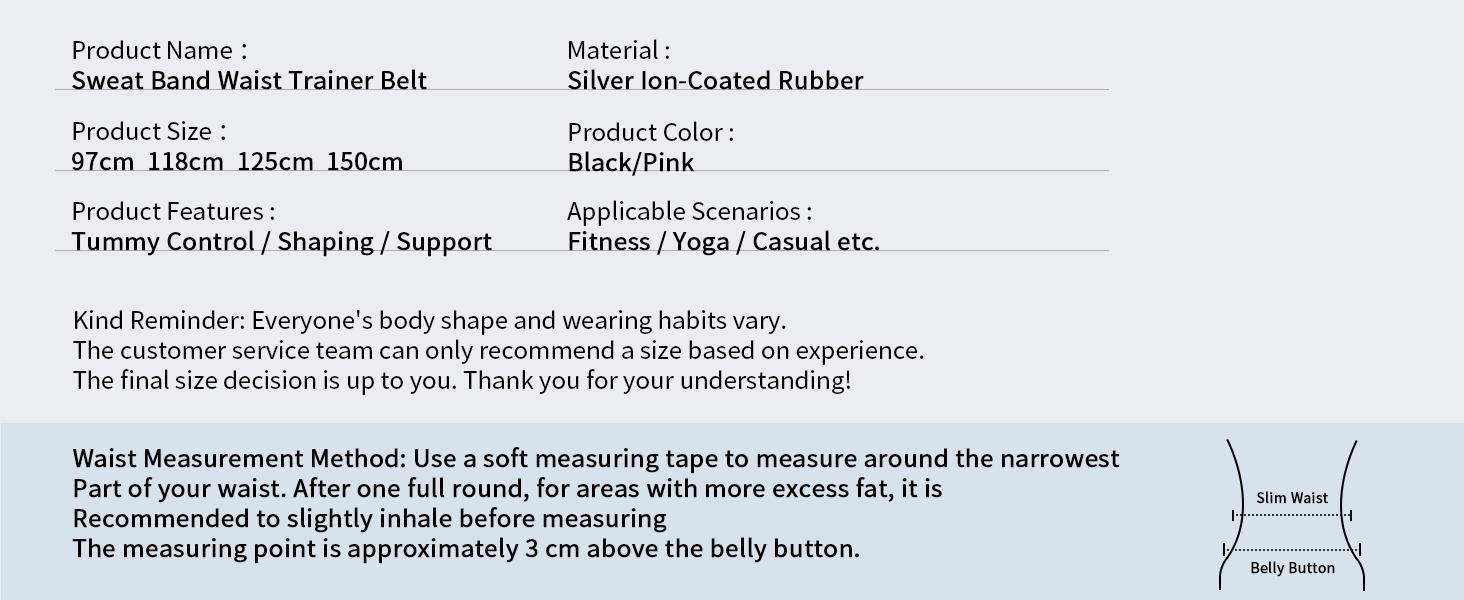
Task: Click the Slim Waist label in diagram
Action: coord(1292,498)
